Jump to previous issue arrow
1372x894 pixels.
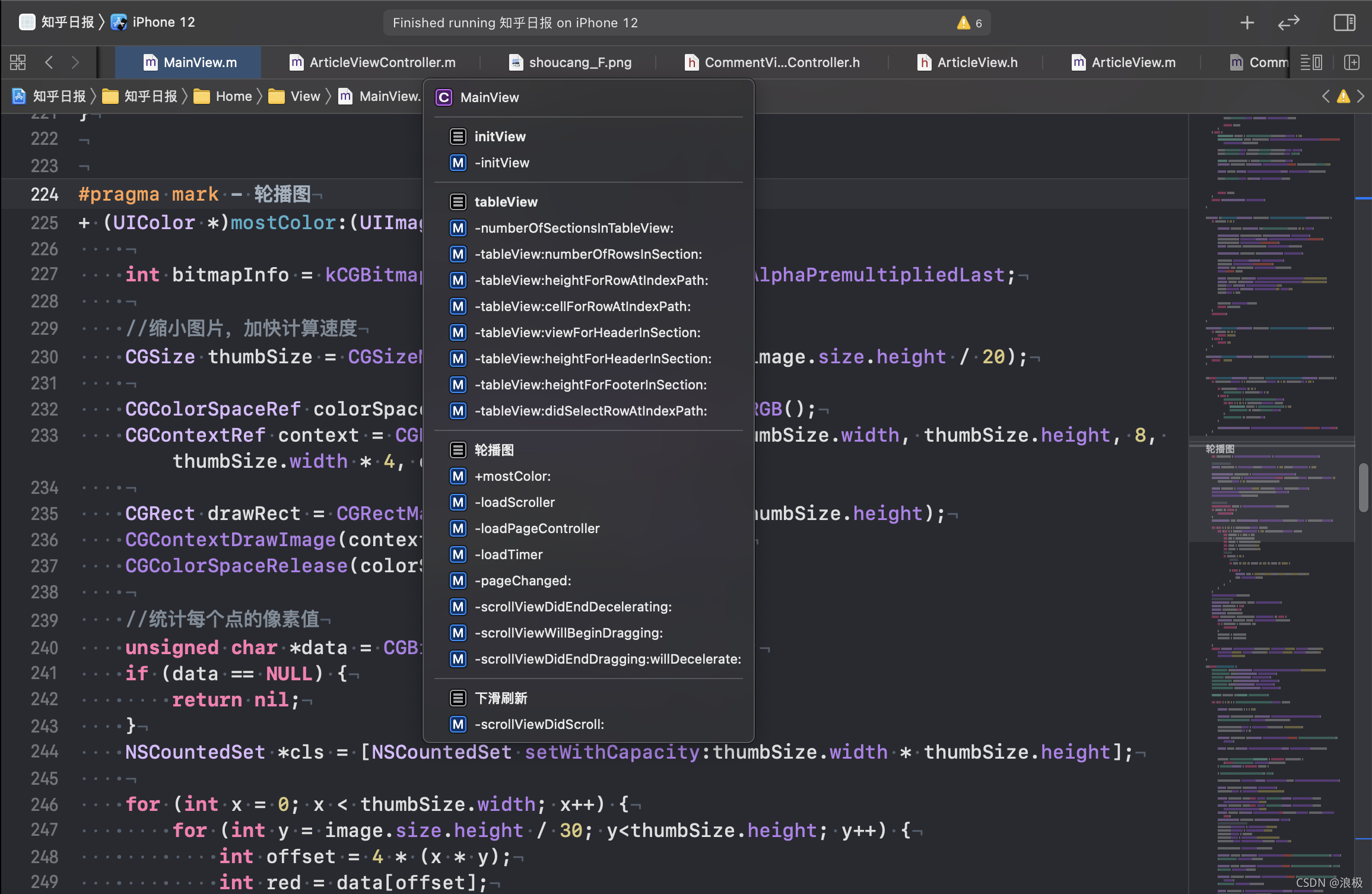[1326, 97]
